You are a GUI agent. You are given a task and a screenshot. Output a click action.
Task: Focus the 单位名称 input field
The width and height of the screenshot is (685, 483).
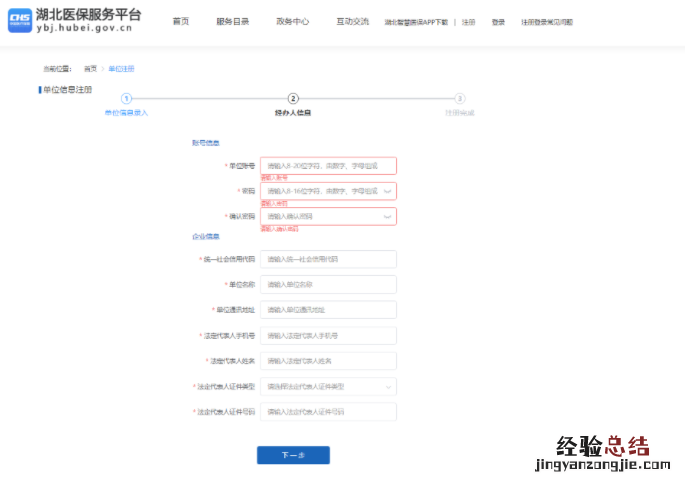328,285
